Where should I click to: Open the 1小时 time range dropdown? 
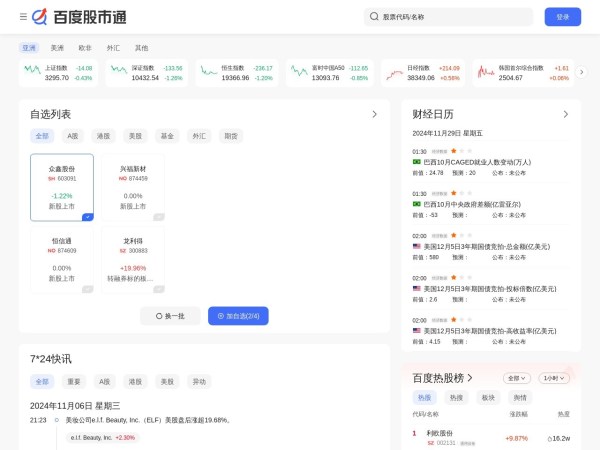coord(553,378)
